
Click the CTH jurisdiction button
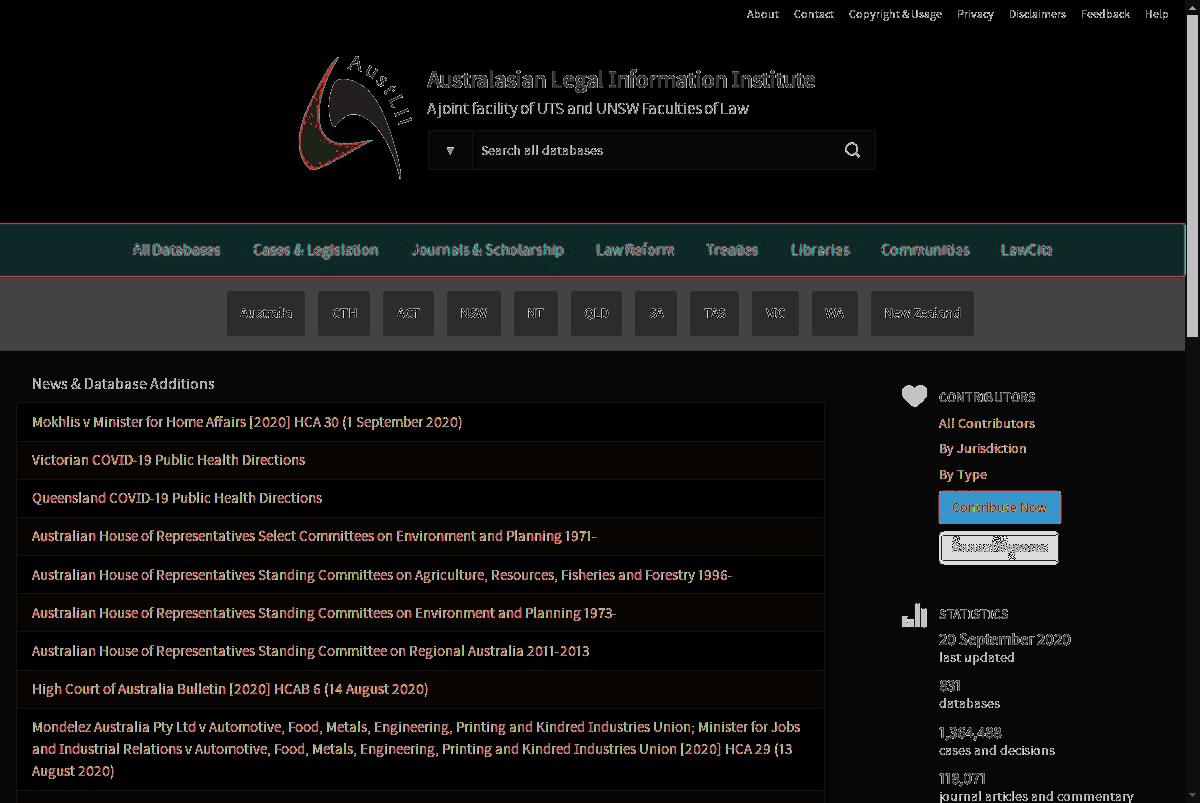[344, 313]
